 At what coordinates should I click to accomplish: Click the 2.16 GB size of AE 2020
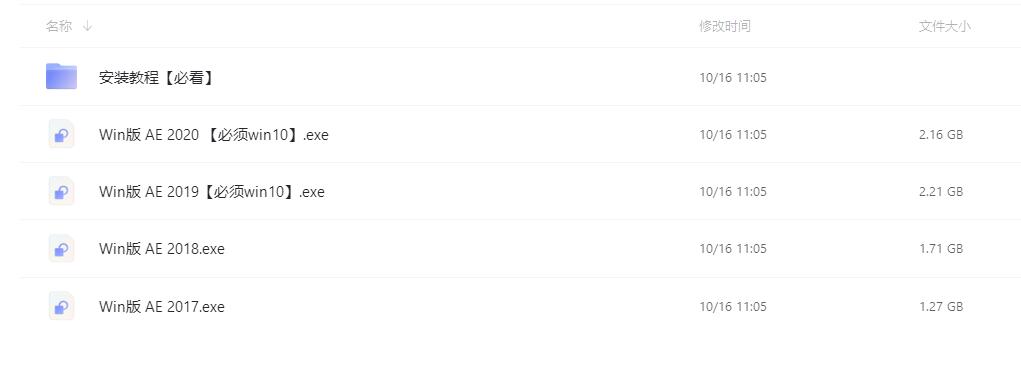[x=941, y=135]
